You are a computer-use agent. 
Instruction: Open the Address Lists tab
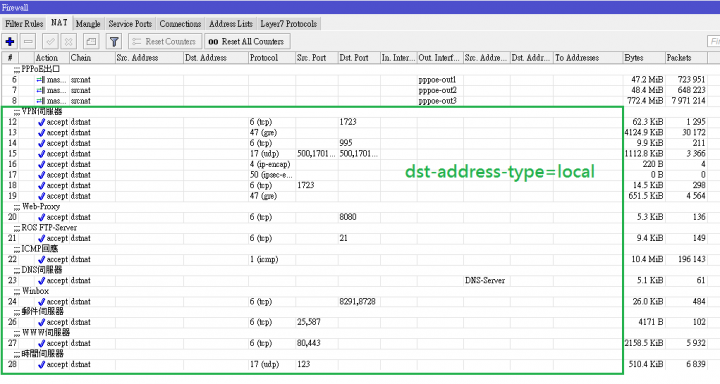[231, 23]
